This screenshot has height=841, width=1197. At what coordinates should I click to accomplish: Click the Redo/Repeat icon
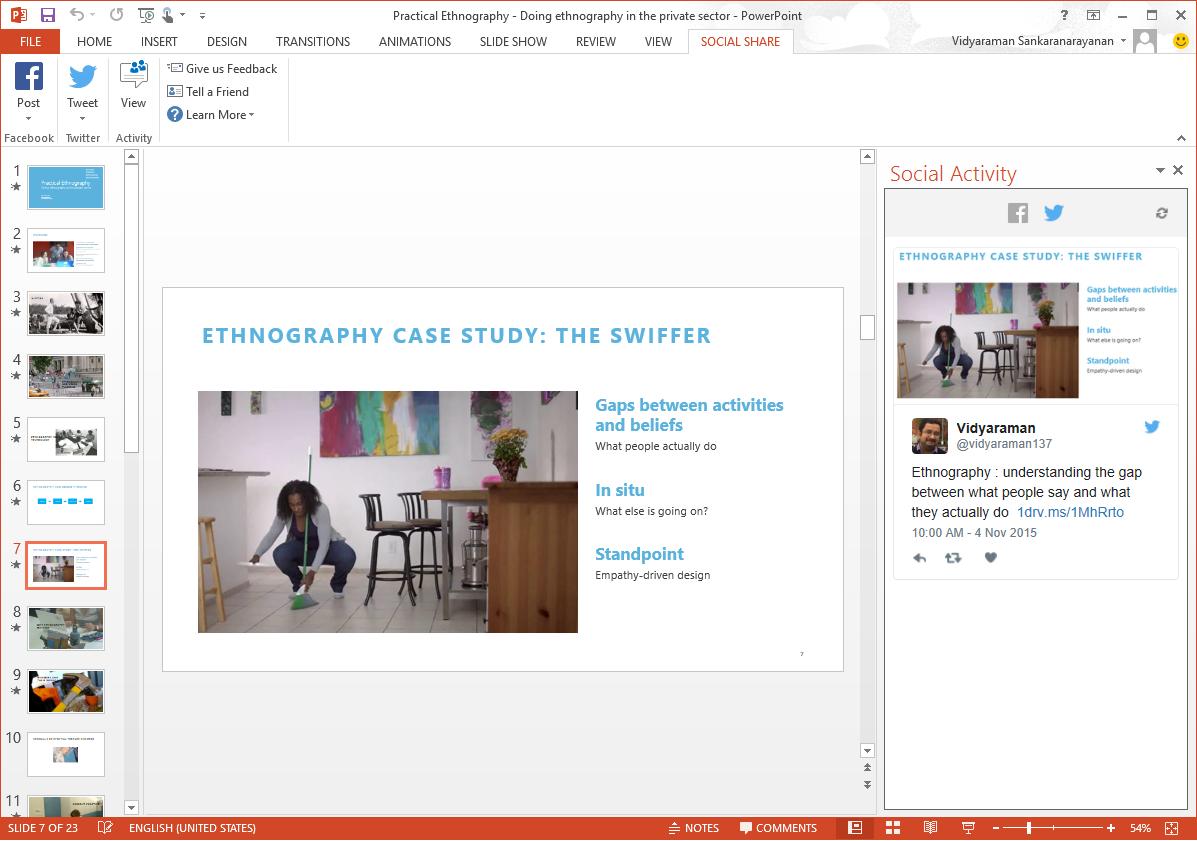coord(116,14)
